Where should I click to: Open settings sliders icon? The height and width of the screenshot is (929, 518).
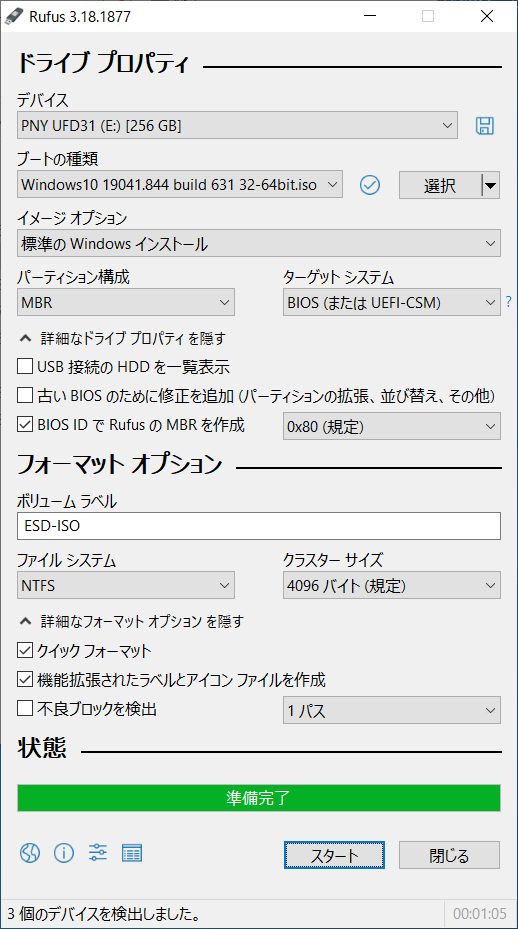(98, 853)
